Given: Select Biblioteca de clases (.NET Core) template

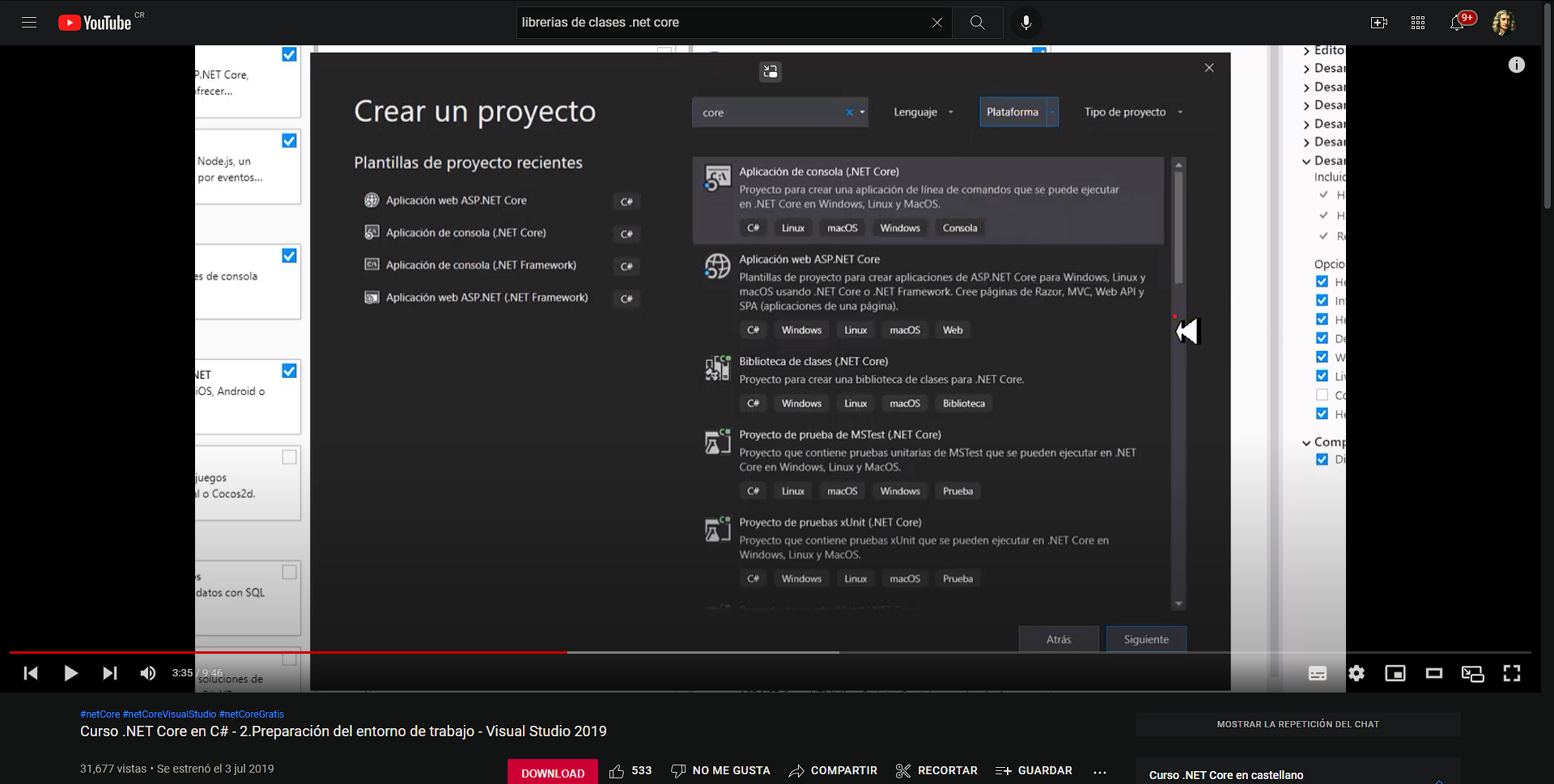Looking at the screenshot, I should click(928, 383).
